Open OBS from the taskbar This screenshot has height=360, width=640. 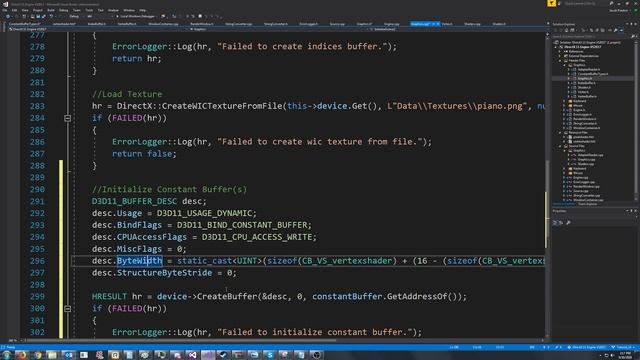(316, 355)
